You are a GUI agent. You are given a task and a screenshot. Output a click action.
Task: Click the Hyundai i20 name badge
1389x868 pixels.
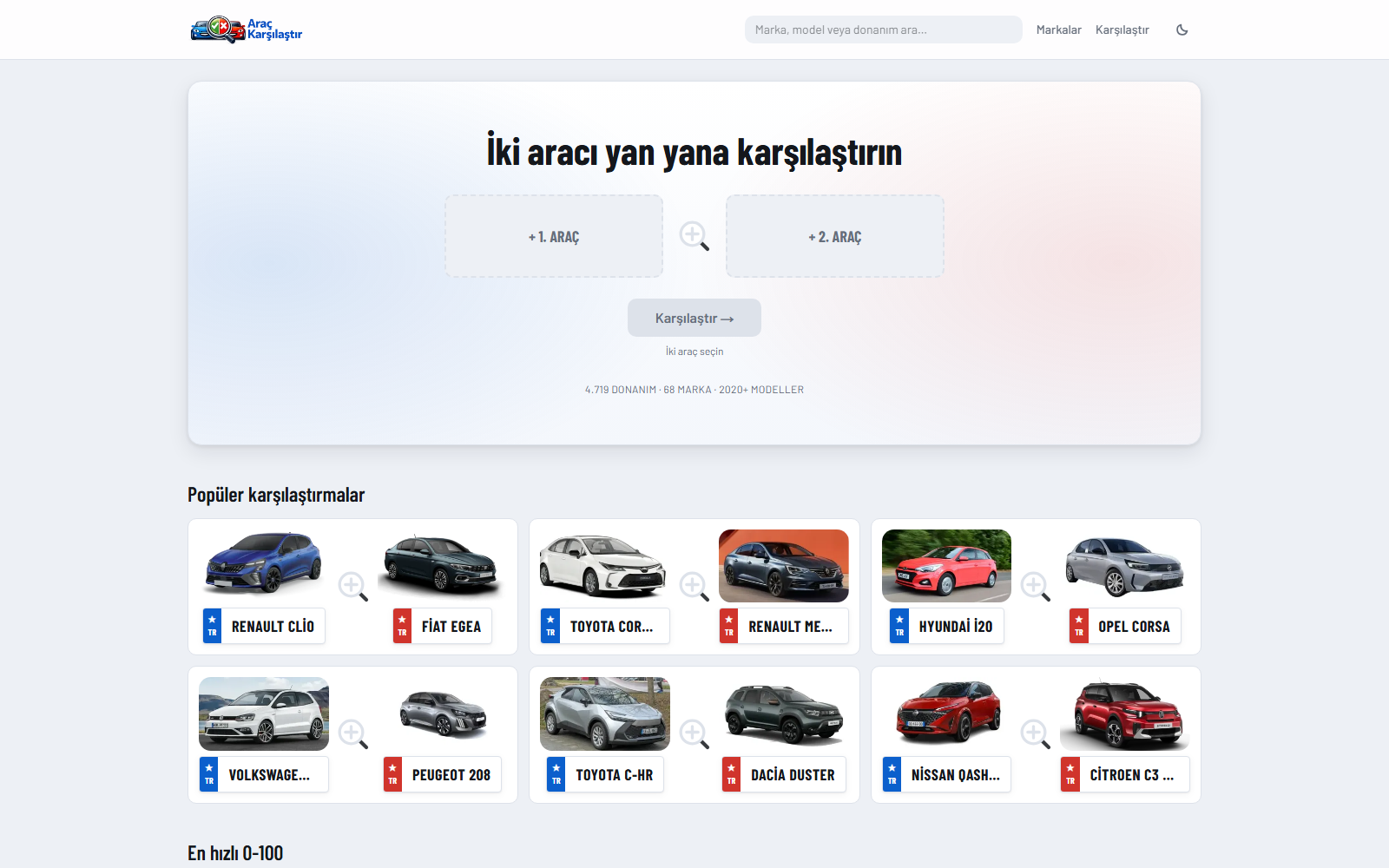[x=946, y=626]
